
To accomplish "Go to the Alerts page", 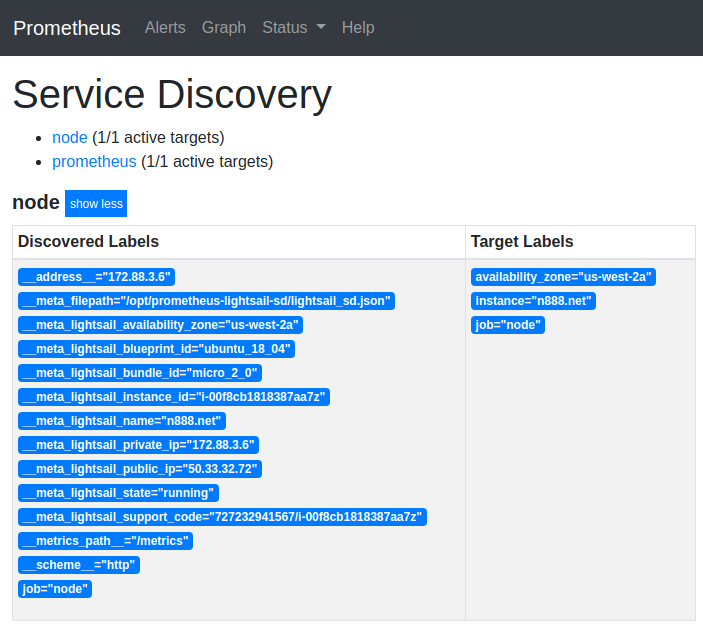I will point(165,28).
